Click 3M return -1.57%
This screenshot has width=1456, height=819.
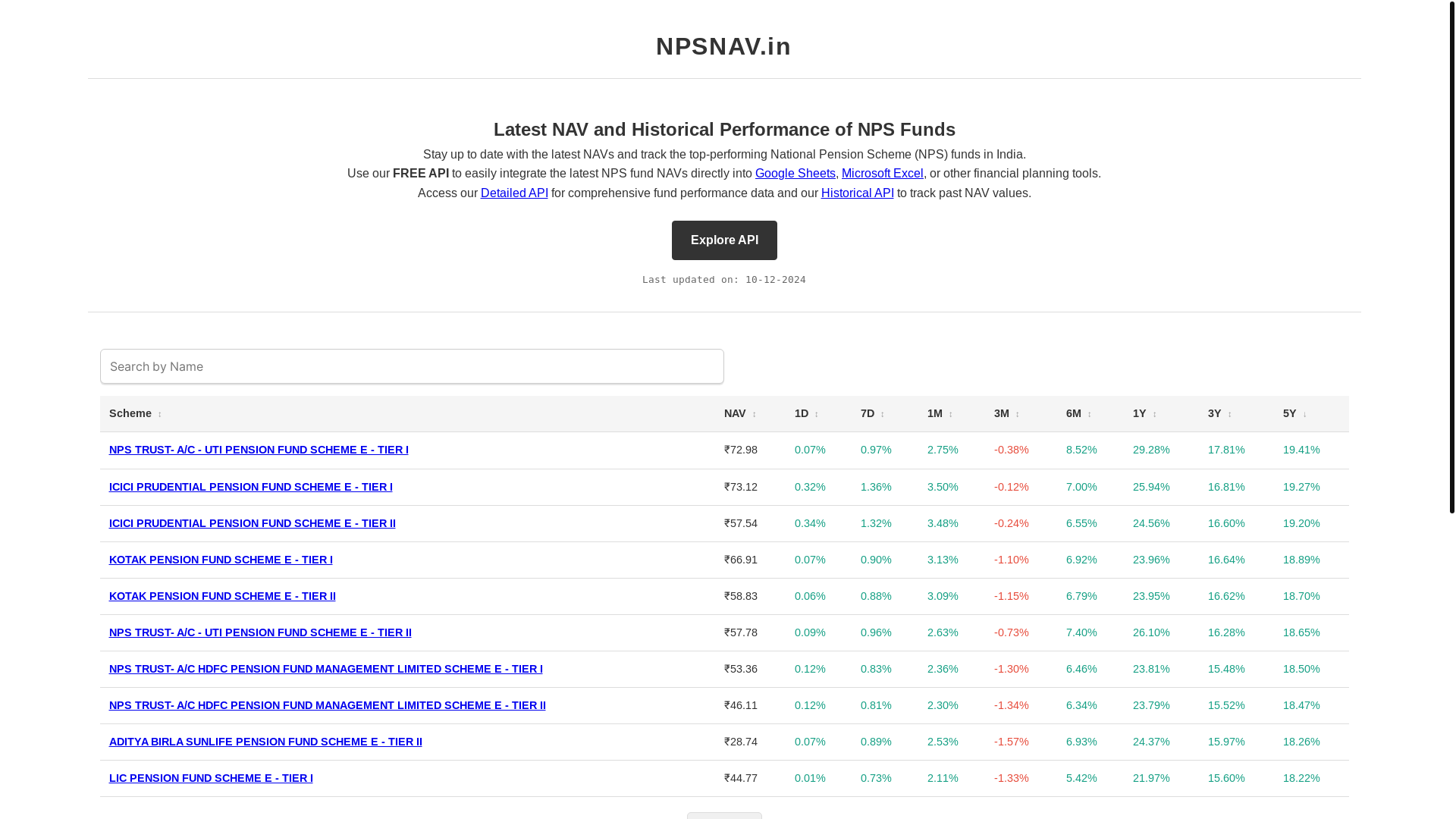tap(1011, 742)
